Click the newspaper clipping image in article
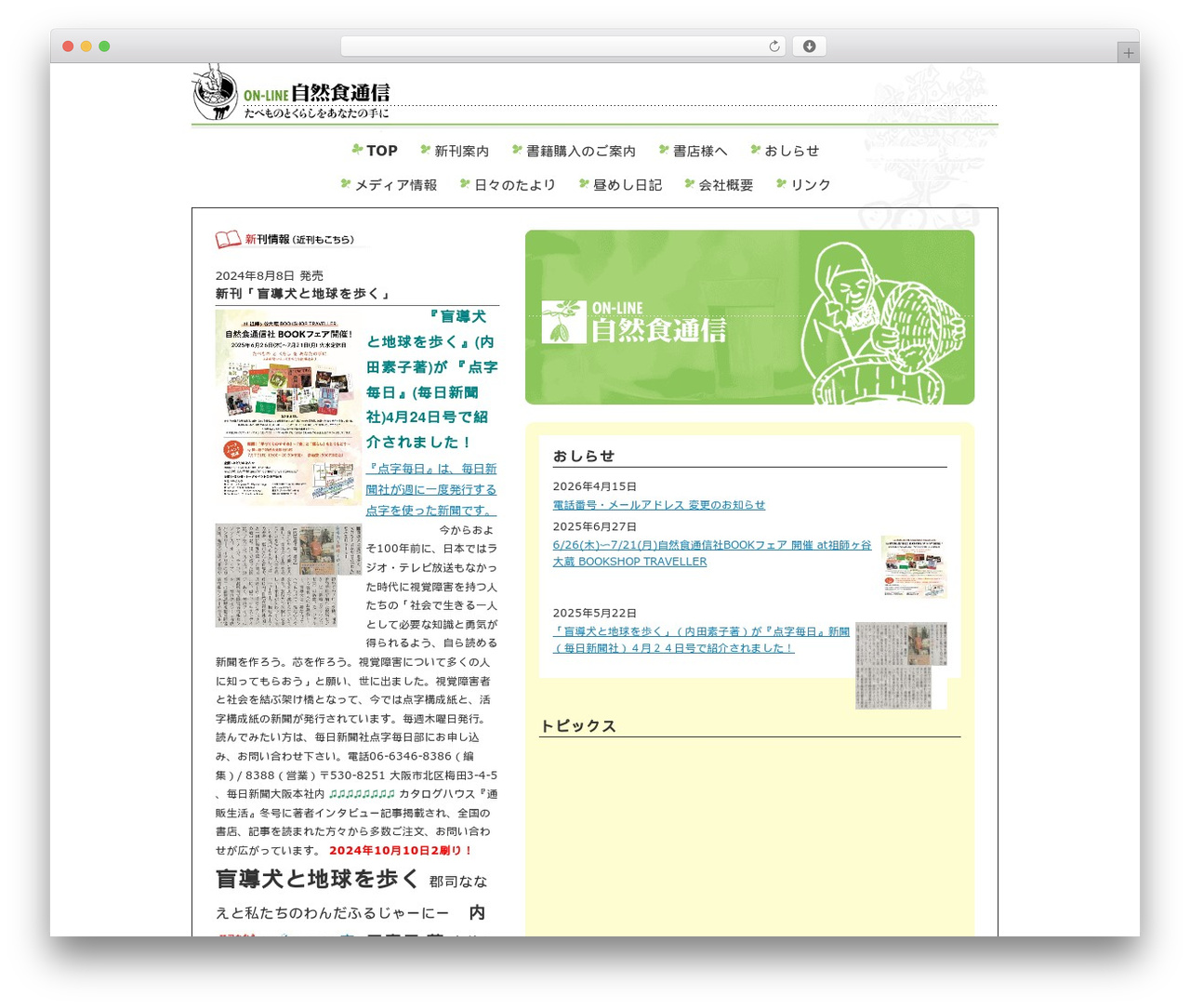This screenshot has height=1008, width=1190. 288,575
